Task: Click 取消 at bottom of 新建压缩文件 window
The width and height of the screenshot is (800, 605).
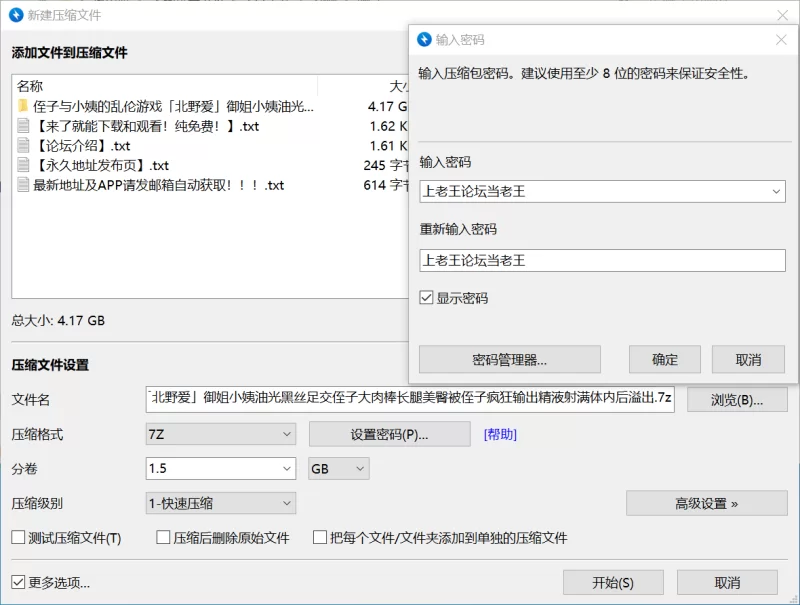Action: [x=727, y=583]
